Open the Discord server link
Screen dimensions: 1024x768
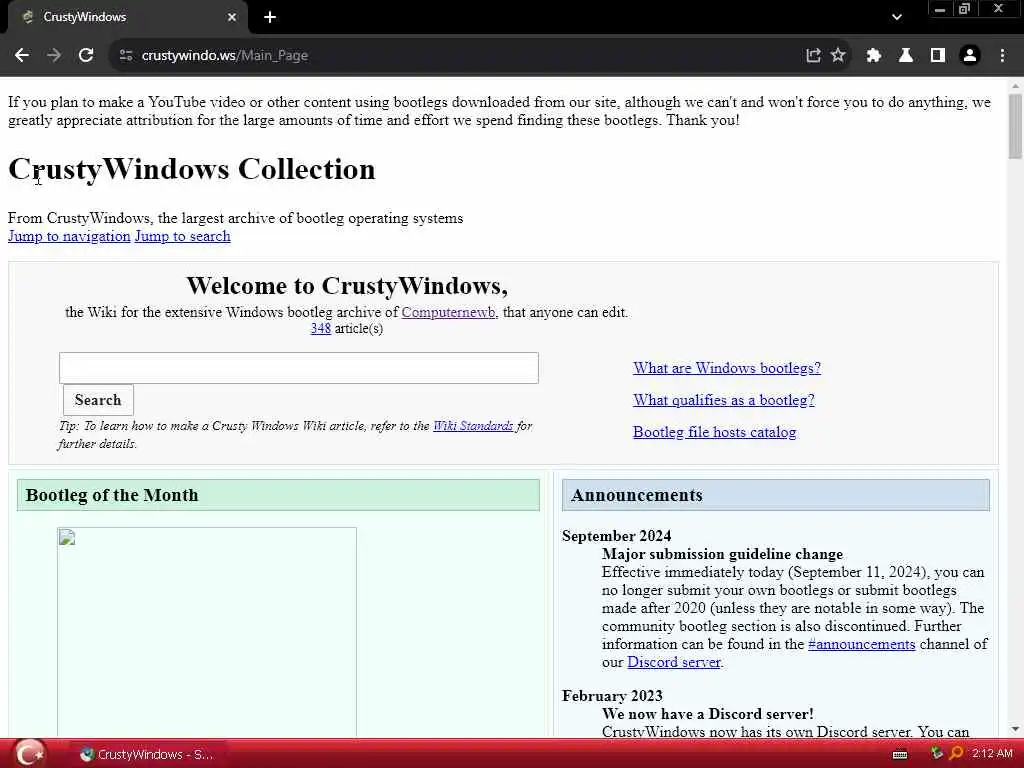pyautogui.click(x=674, y=662)
